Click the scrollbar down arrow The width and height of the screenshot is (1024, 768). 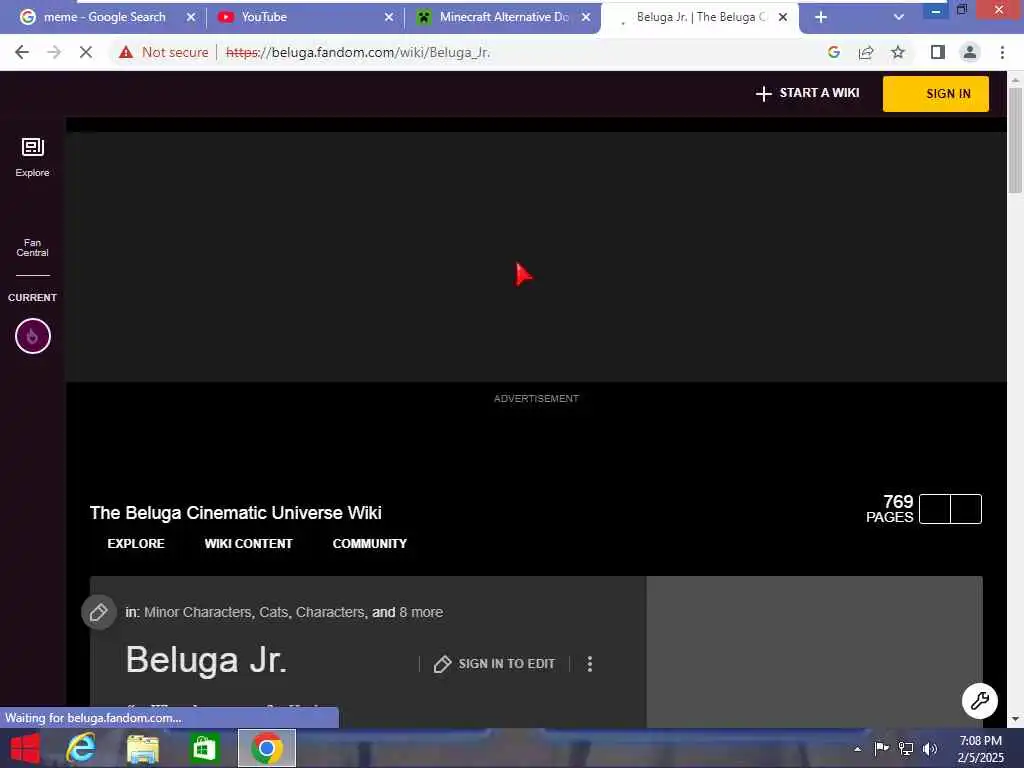pyautogui.click(x=1015, y=719)
